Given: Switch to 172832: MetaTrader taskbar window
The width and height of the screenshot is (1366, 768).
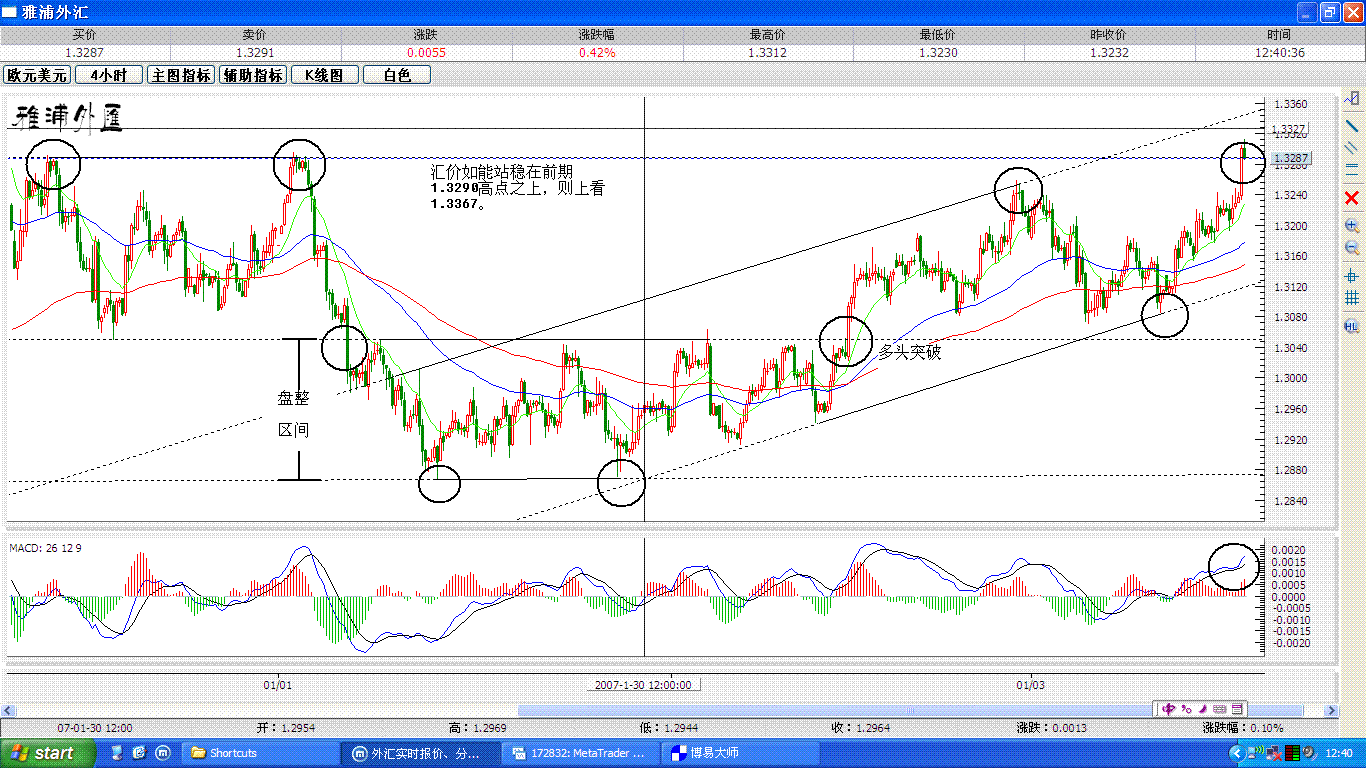Looking at the screenshot, I should click(x=581, y=753).
